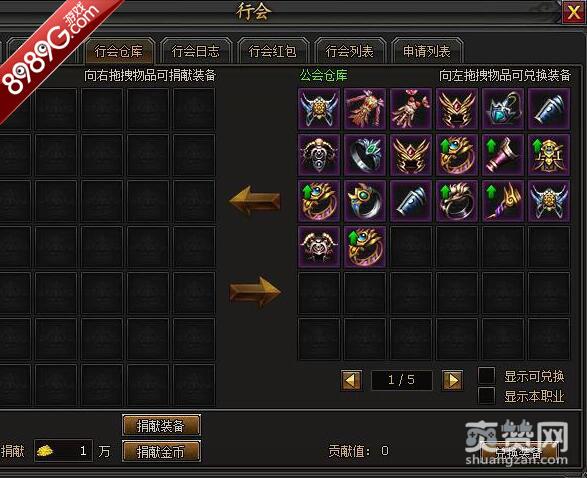The width and height of the screenshot is (587, 478).
Task: Select the silver emerald ring in guild warehouse
Action: click(365, 155)
